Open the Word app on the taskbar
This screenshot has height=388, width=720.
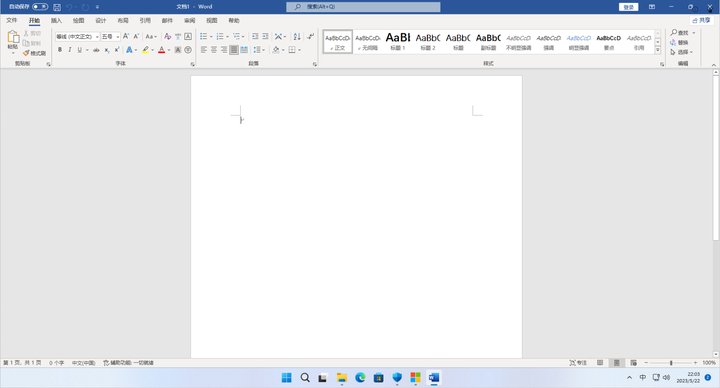tap(434, 377)
